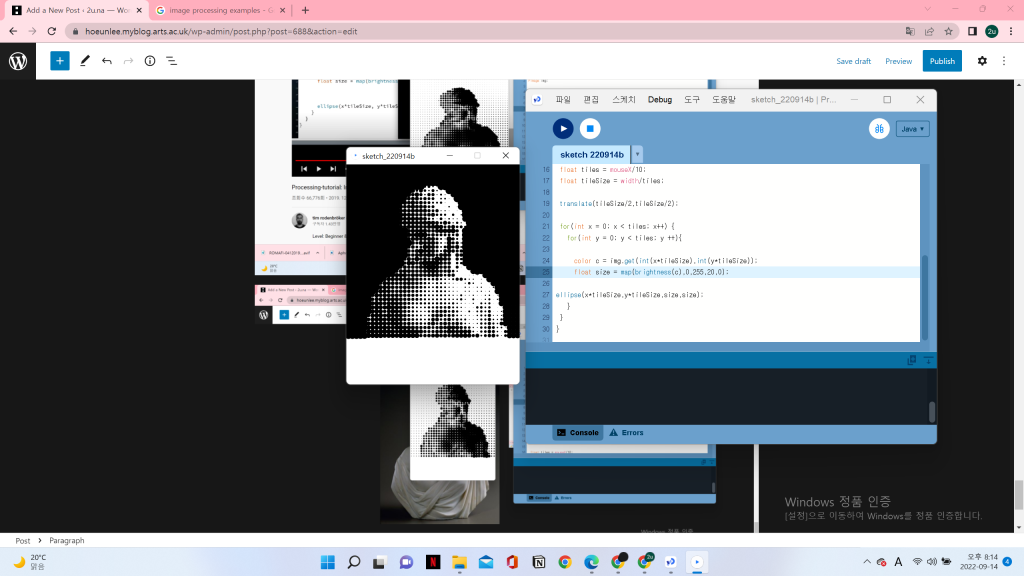Open Notion from the taskbar
1024x576 pixels.
pyautogui.click(x=539, y=562)
